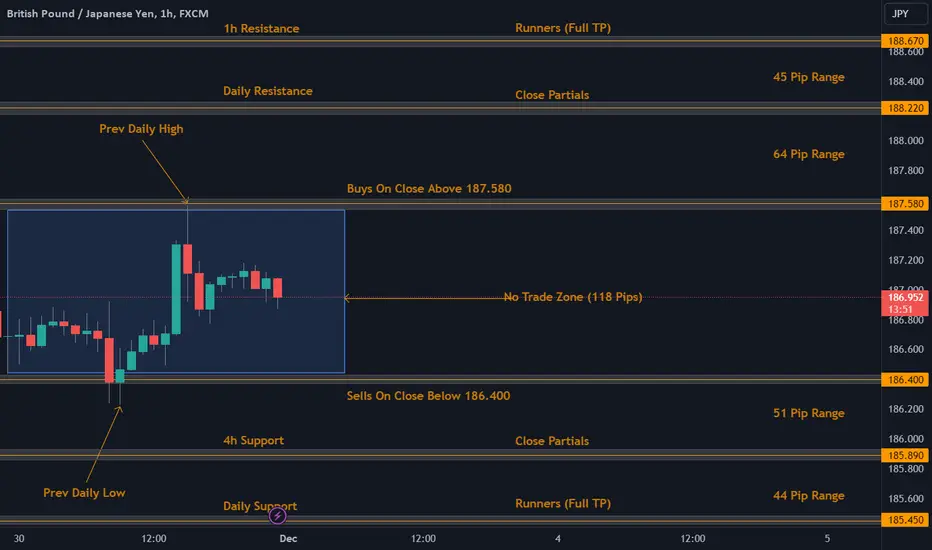
Task: Click the tall green breakout candle
Action: (177, 288)
